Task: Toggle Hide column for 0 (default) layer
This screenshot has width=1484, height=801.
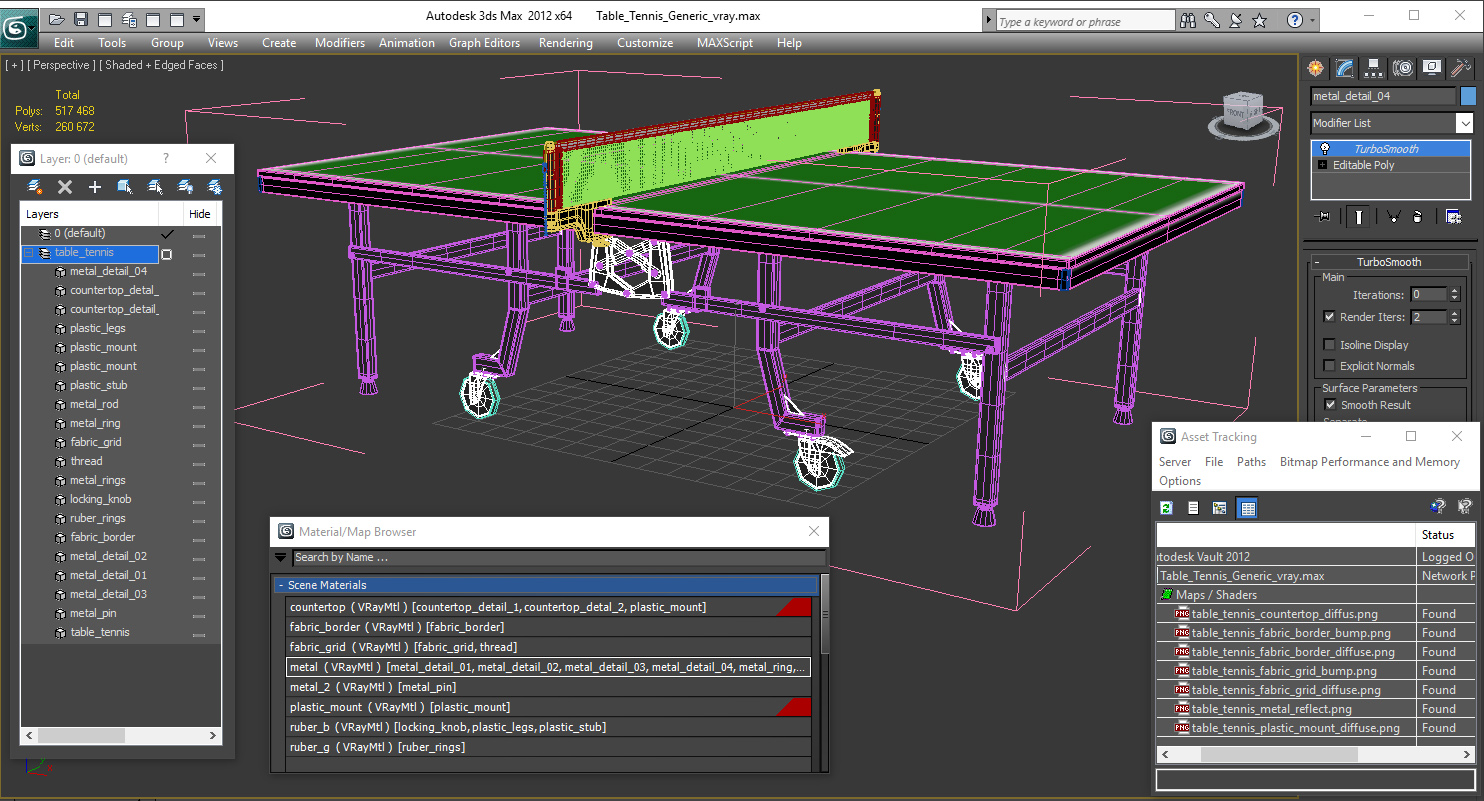Action: pyautogui.click(x=199, y=234)
